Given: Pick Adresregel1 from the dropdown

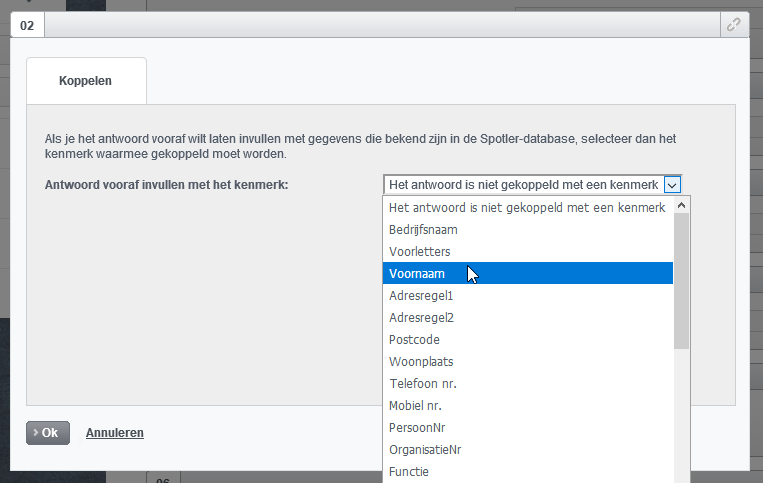Looking at the screenshot, I should 421,295.
